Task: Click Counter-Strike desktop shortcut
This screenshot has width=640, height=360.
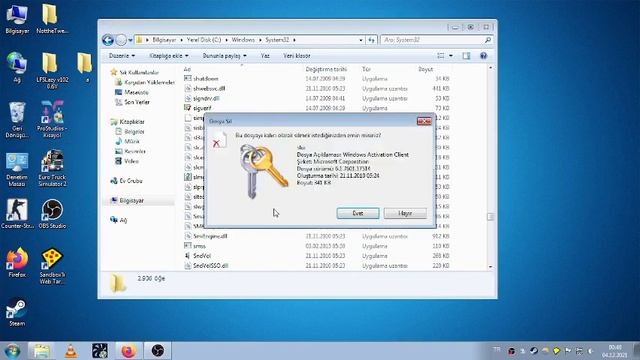Action: click(x=17, y=213)
